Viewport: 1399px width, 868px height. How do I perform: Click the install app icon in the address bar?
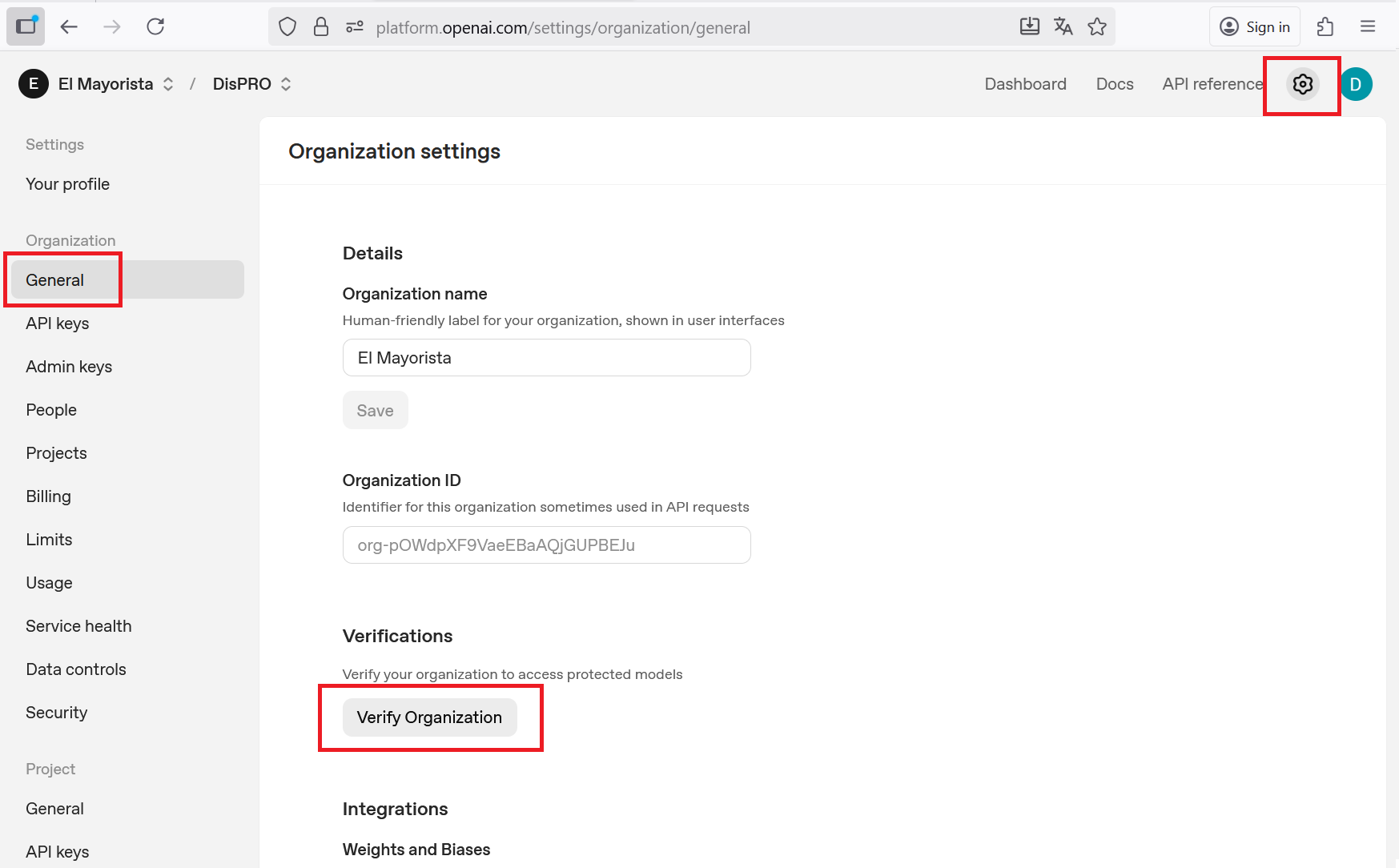[x=1030, y=27]
